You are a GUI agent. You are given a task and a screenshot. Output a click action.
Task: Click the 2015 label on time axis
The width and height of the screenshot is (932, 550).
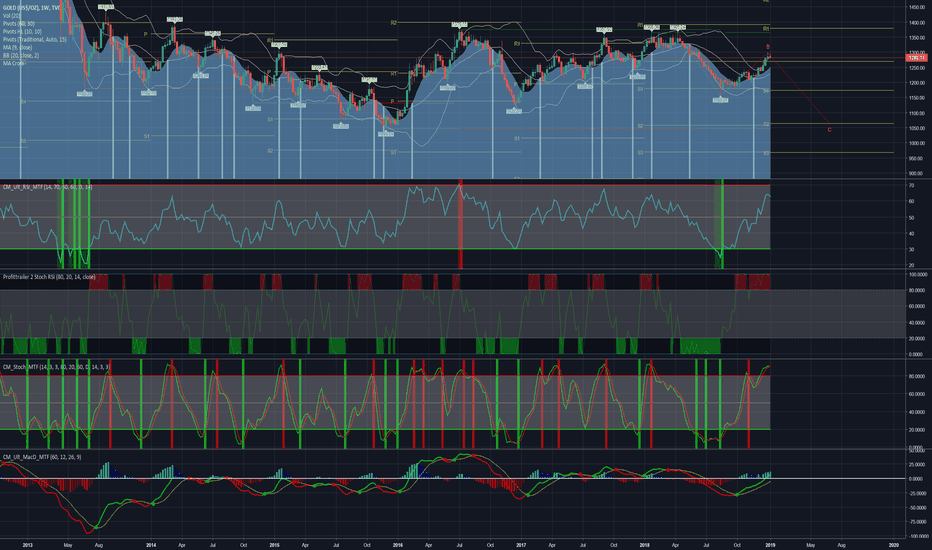(275, 545)
